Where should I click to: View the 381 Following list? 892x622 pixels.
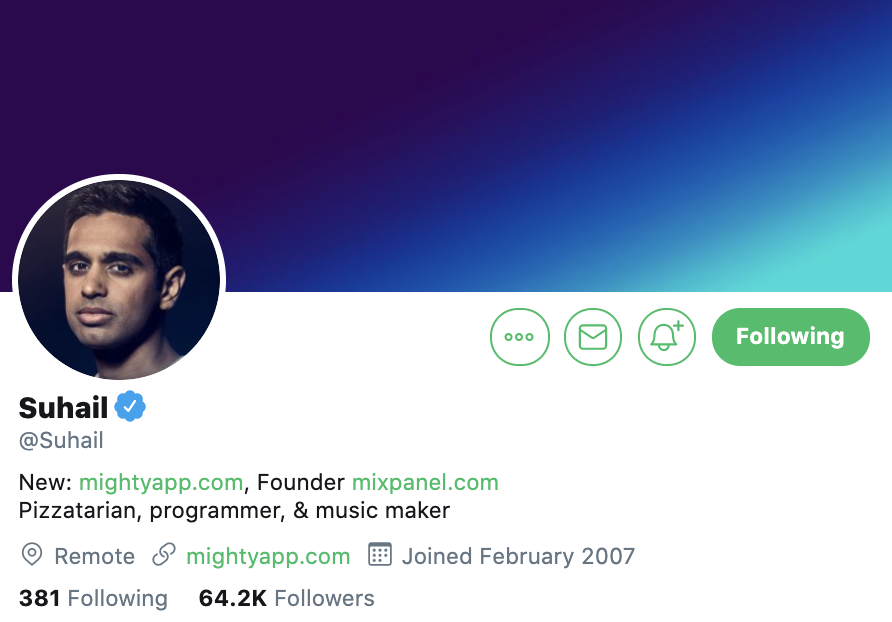click(x=93, y=599)
